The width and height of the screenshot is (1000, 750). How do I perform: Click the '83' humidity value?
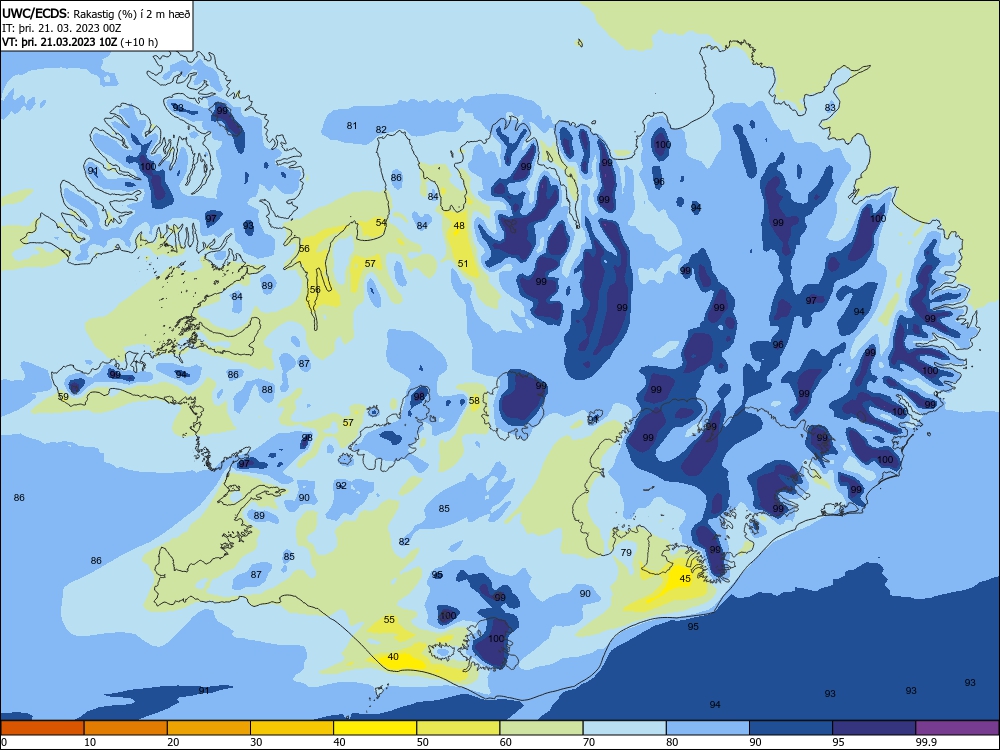click(830, 108)
